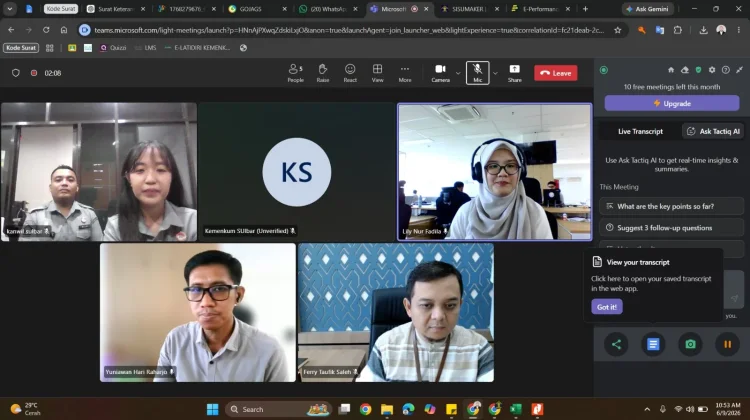750x420 pixels.
Task: Take a screenshot with Tactiq camera icon
Action: 690,344
